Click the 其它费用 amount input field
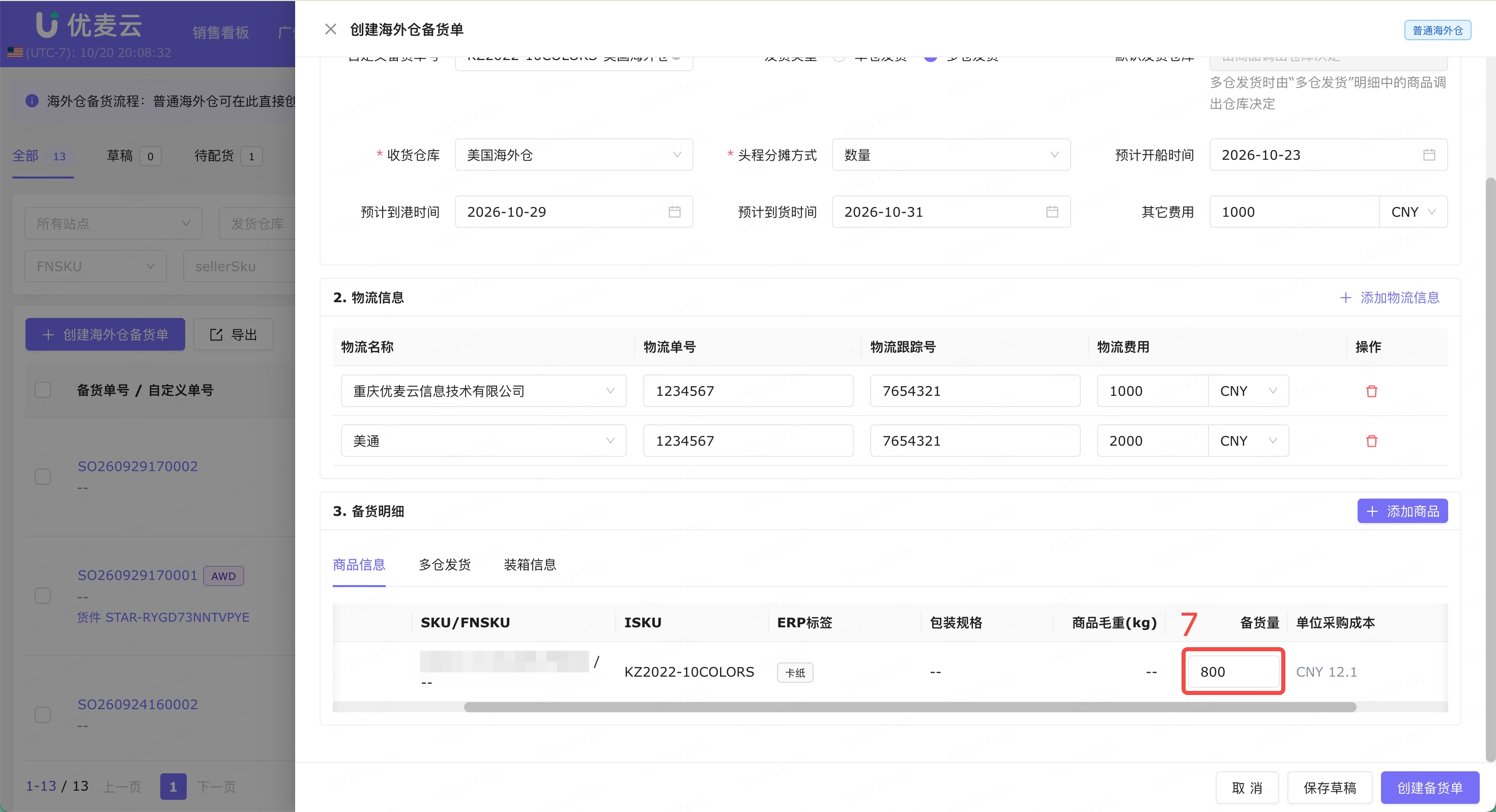Image resolution: width=1496 pixels, height=812 pixels. [x=1294, y=212]
